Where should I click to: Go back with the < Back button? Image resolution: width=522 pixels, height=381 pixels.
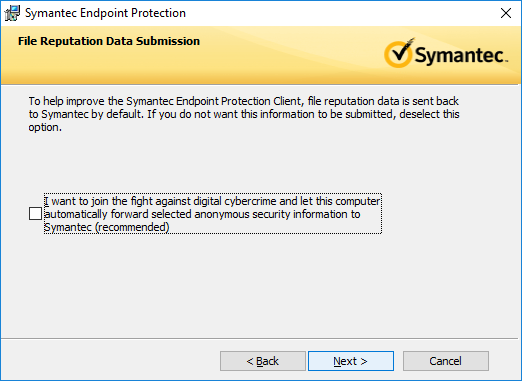[x=263, y=361]
